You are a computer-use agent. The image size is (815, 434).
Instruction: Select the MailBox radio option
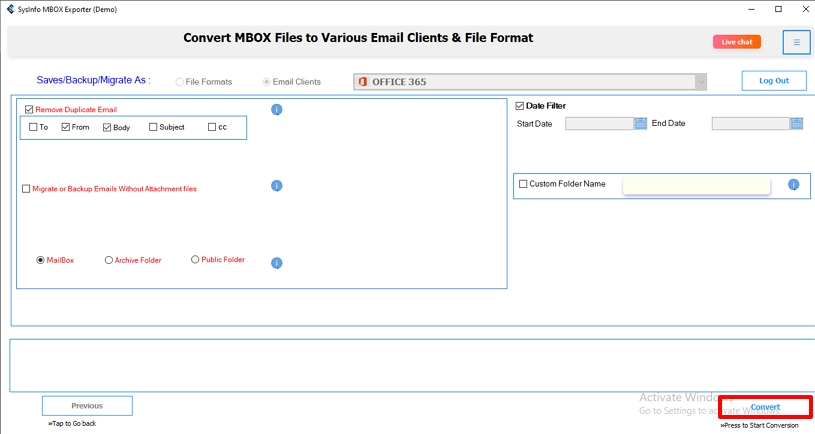(40, 260)
